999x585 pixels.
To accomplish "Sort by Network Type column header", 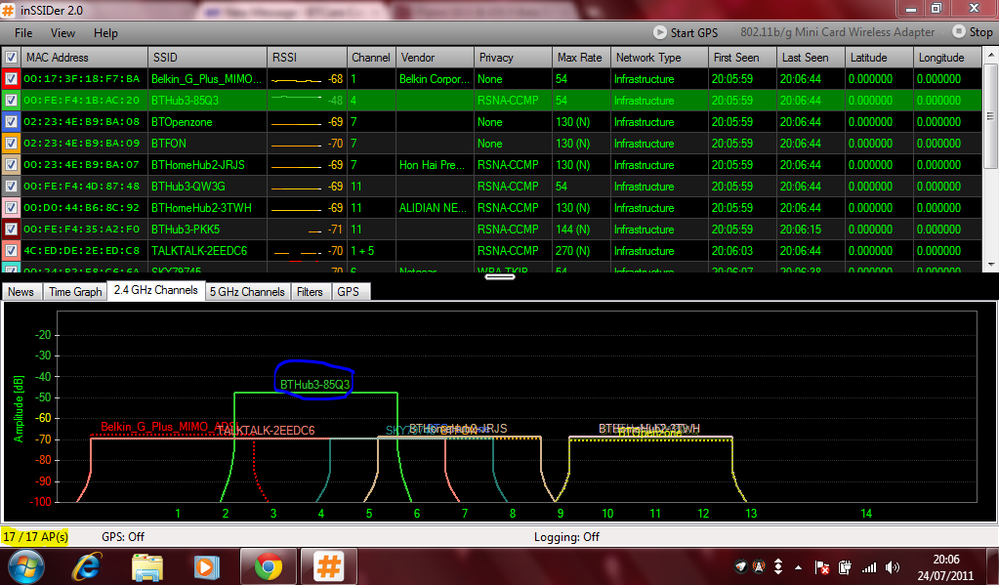I will pos(659,57).
